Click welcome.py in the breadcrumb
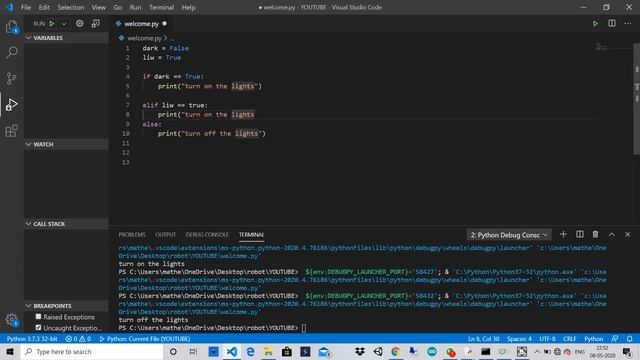The height and width of the screenshot is (360, 640). [x=144, y=38]
